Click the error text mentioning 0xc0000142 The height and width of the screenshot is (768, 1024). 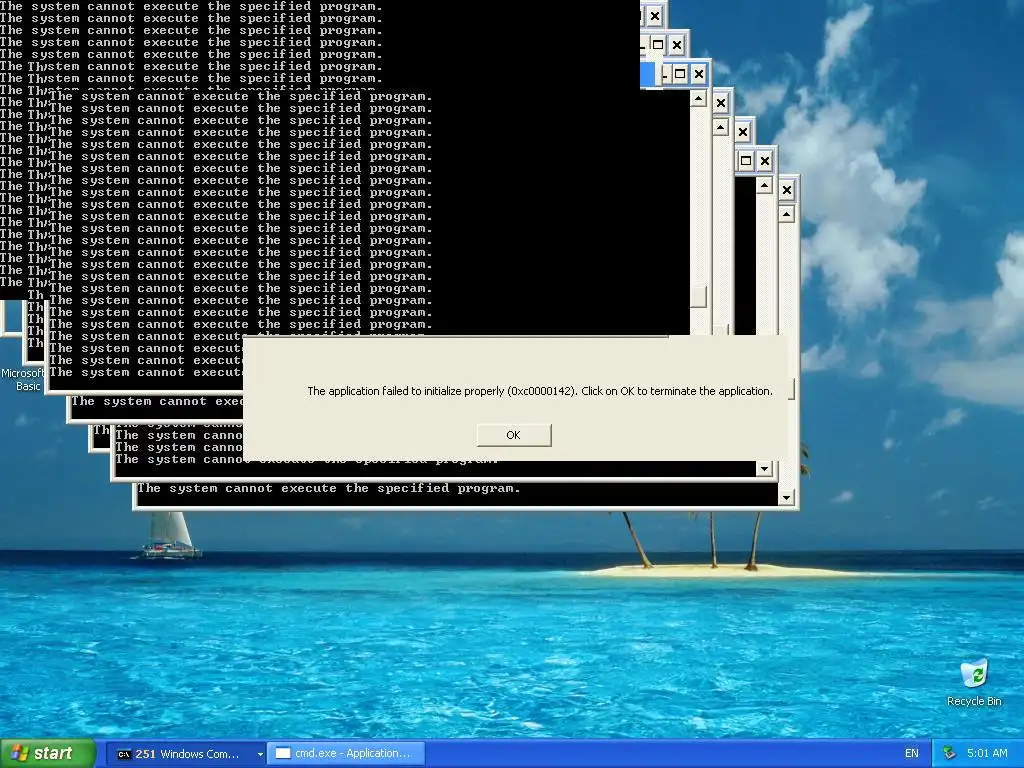[x=539, y=391]
